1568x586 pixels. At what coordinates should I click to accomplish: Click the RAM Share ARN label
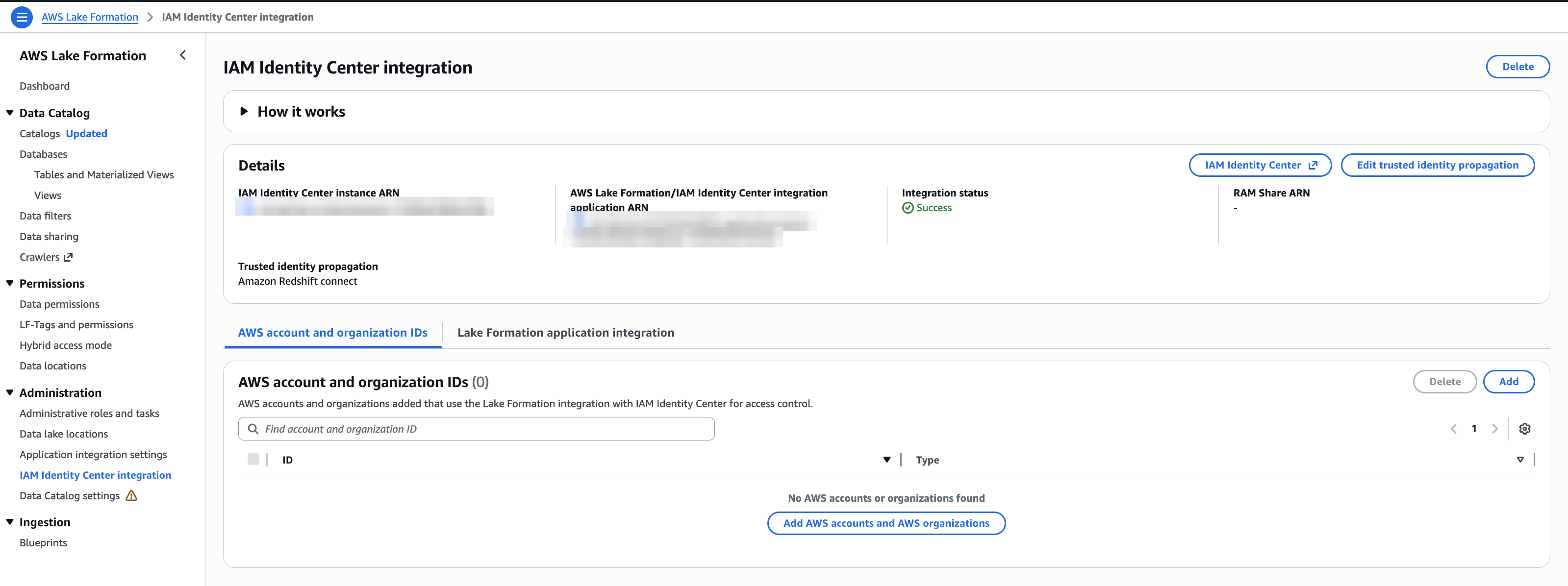[x=1271, y=194]
